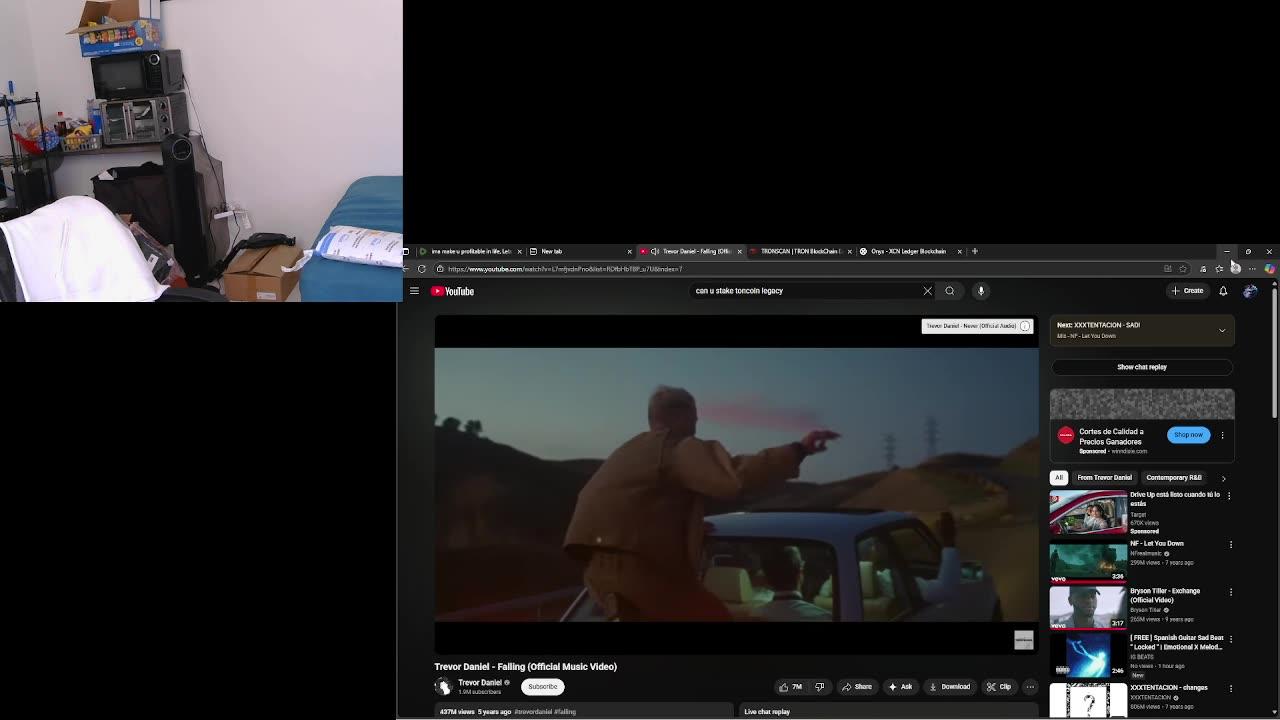Click the browser address bar URL
Viewport: 1280px width, 720px height.
(565, 269)
